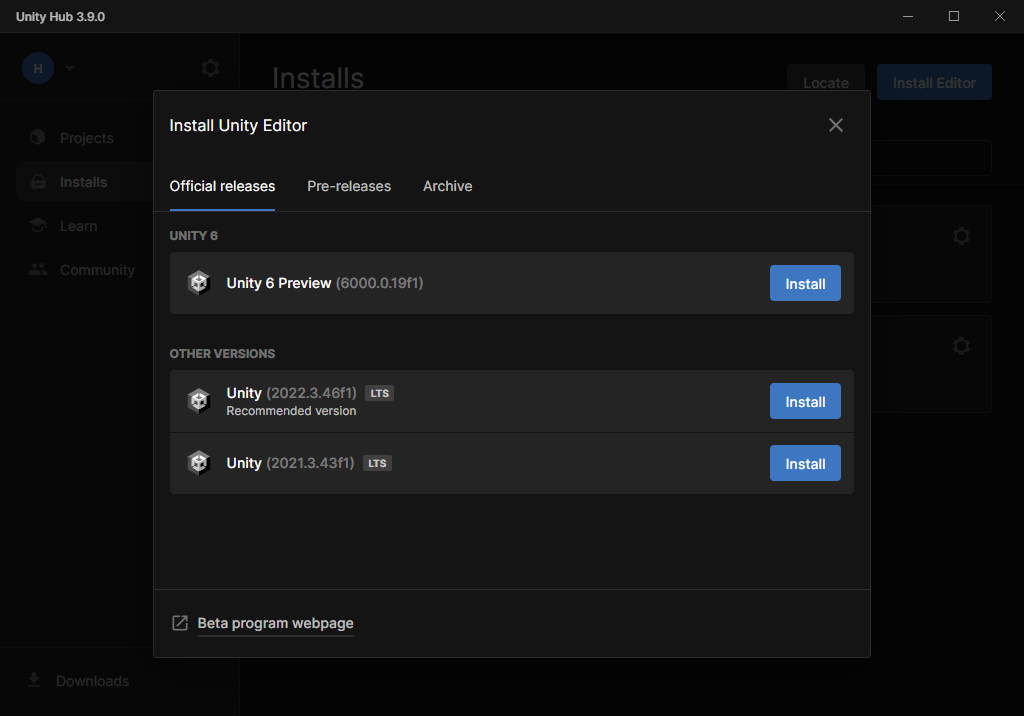This screenshot has width=1024, height=716.
Task: Click the Unity cube icon for 2021.3.43f1
Action: [199, 463]
